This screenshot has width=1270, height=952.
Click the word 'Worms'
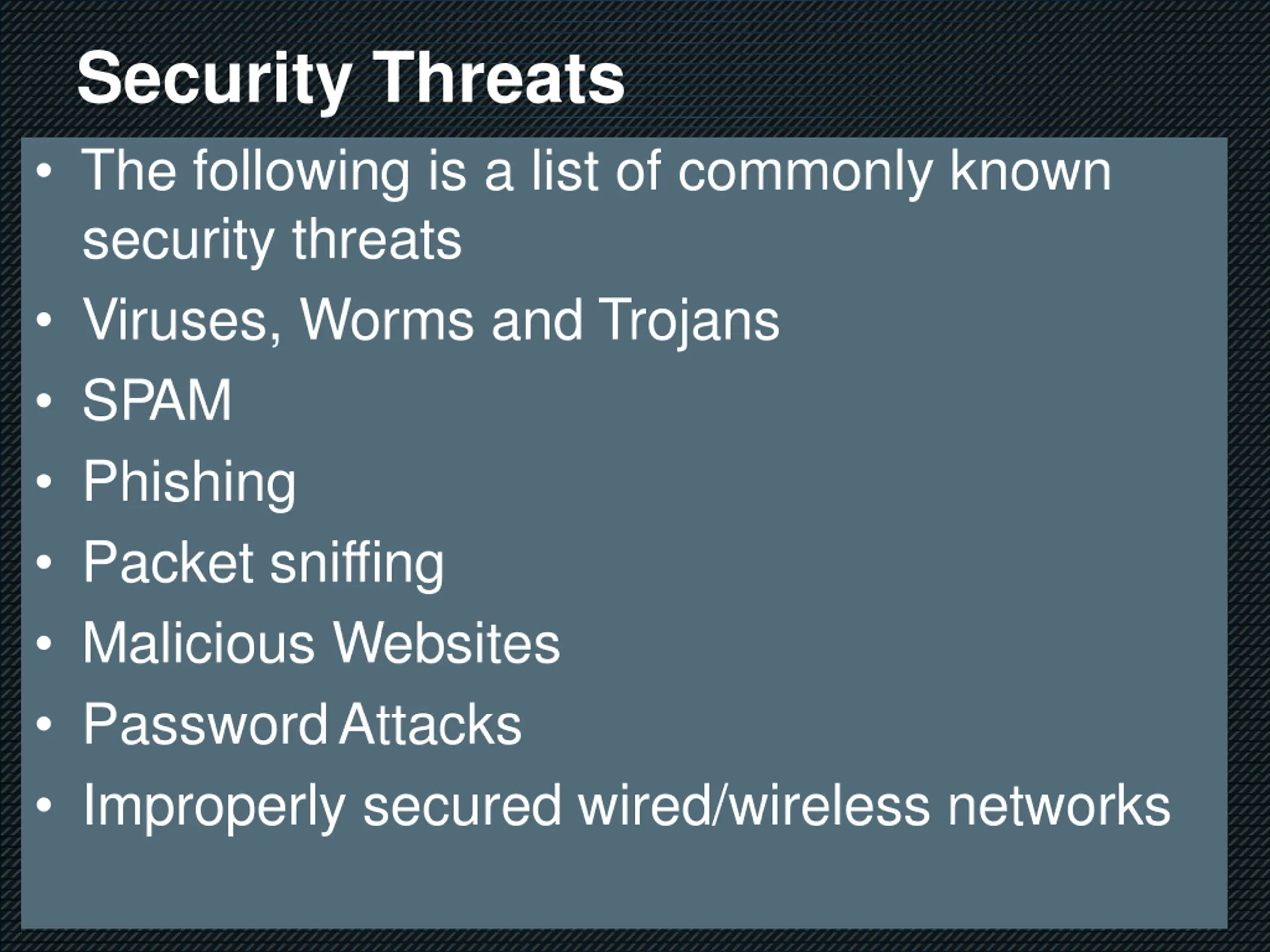(387, 320)
